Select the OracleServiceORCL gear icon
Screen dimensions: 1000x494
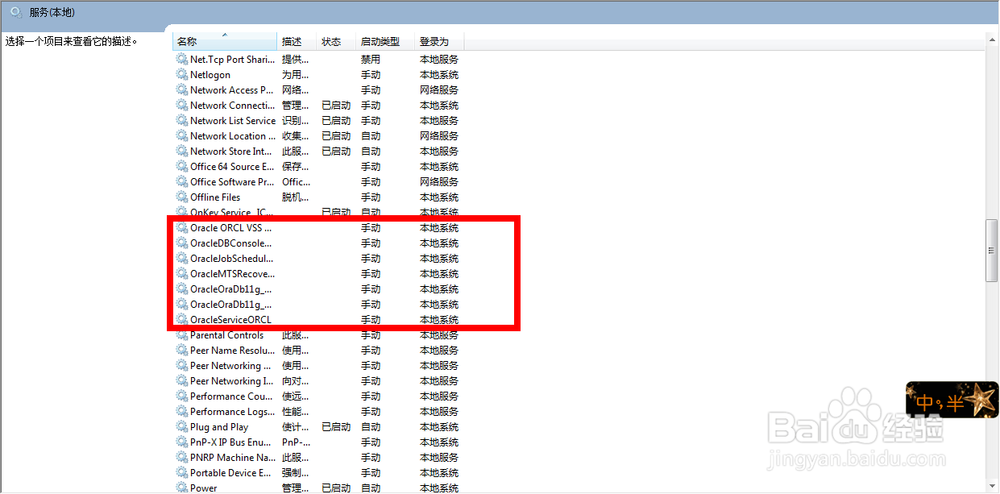182,319
